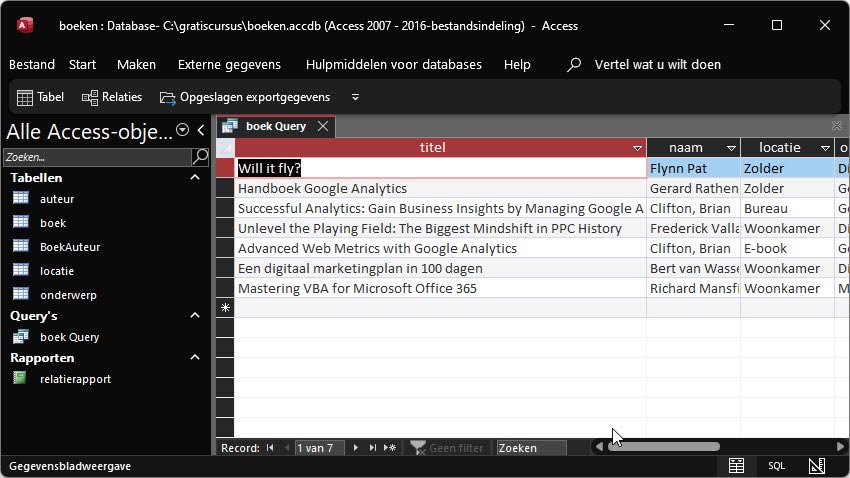Screen dimensions: 850x478
Task: Select the E-book location cell
Action: point(787,248)
